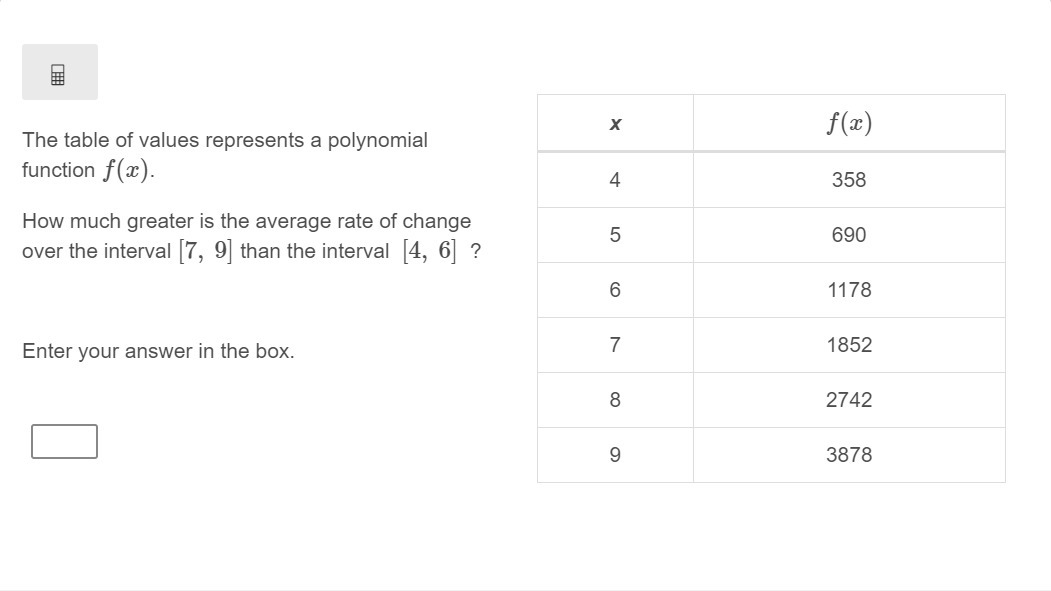
Task: Select the table cell with x value 9
Action: pos(615,455)
